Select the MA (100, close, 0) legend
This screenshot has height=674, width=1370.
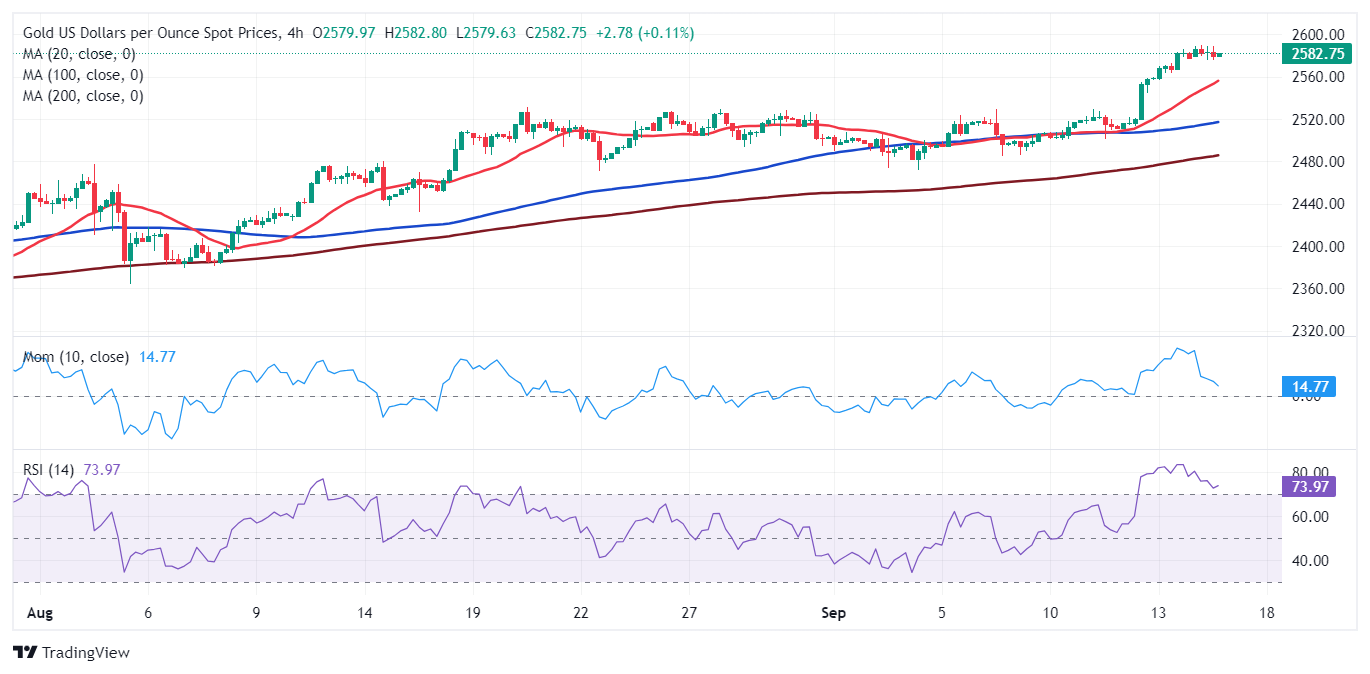(x=83, y=75)
